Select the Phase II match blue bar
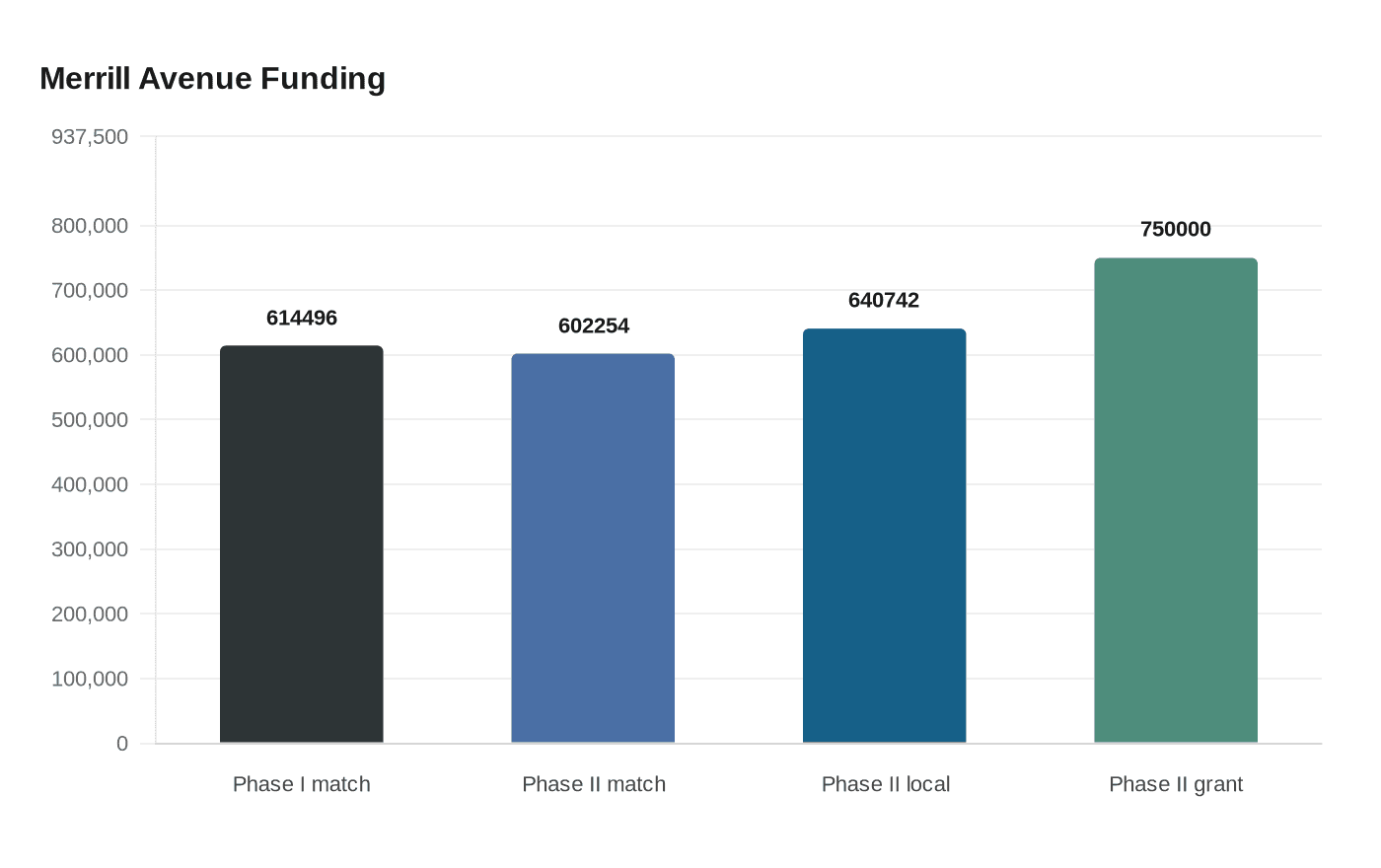This screenshot has height=868, width=1381. 593,548
